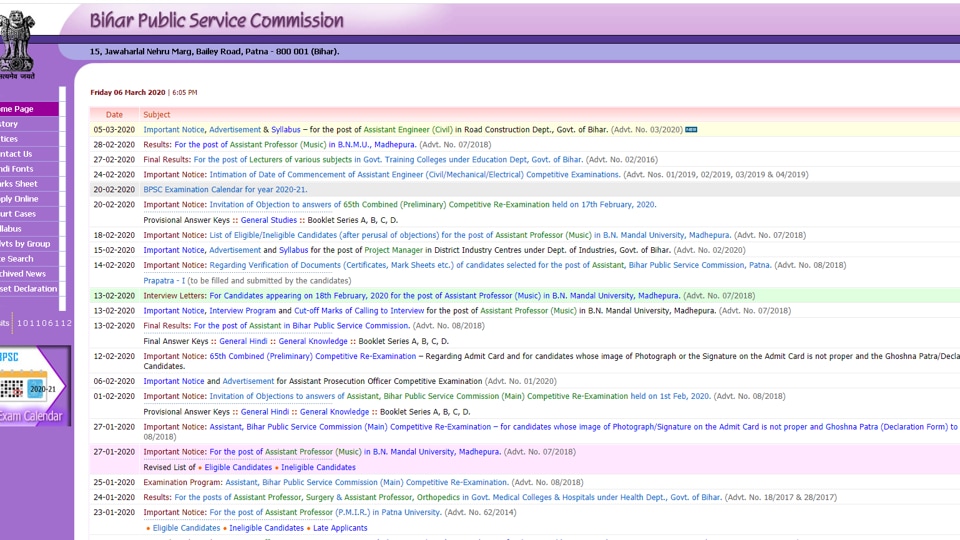Open the Hindi Fonts sidebar item

pyautogui.click(x=29, y=169)
